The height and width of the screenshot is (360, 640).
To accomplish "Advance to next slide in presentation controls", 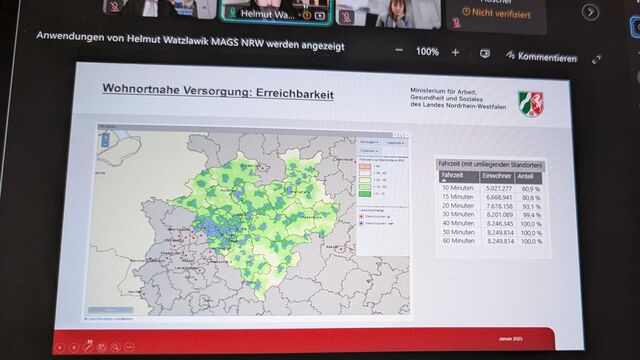I will [x=74, y=347].
